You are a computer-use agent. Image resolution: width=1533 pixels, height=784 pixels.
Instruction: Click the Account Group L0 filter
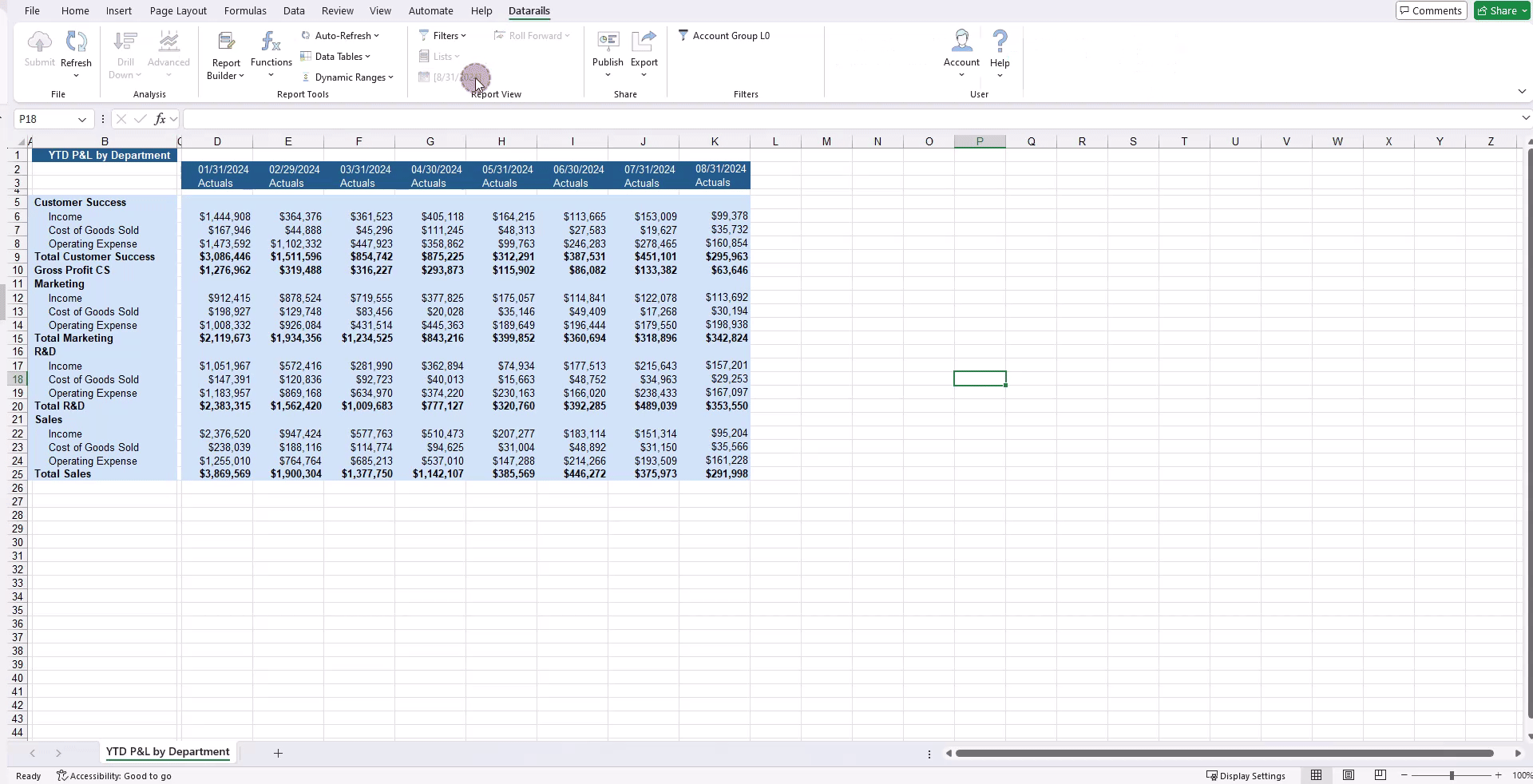click(724, 36)
